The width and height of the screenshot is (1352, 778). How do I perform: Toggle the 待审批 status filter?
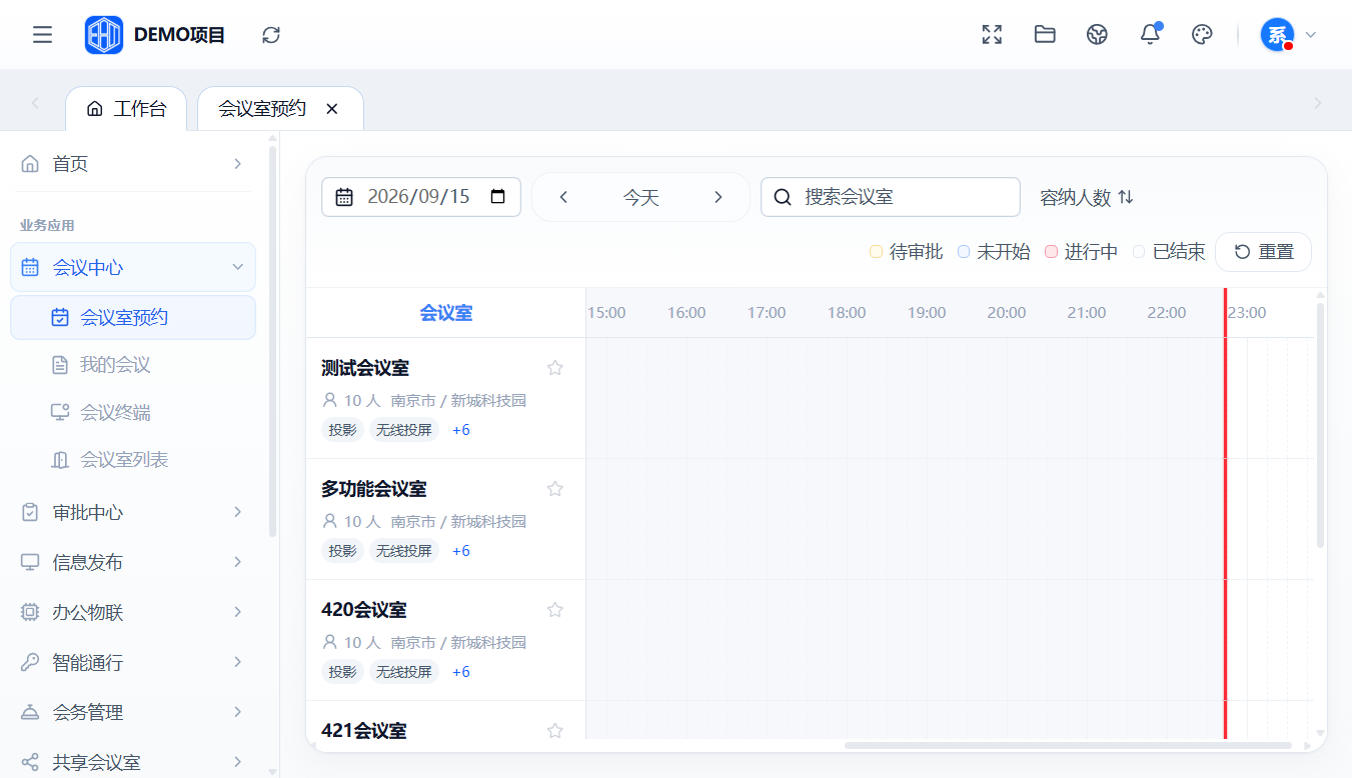coord(906,252)
